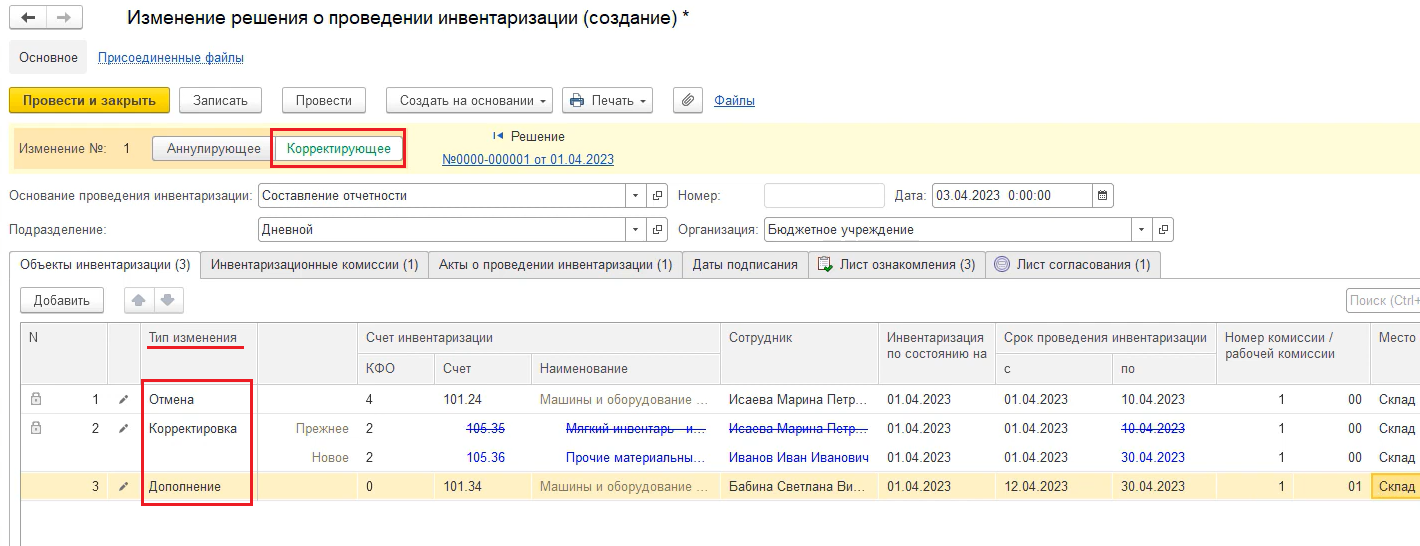Select the Корректировка cell in row 2
1420x546 pixels.
(x=198, y=429)
